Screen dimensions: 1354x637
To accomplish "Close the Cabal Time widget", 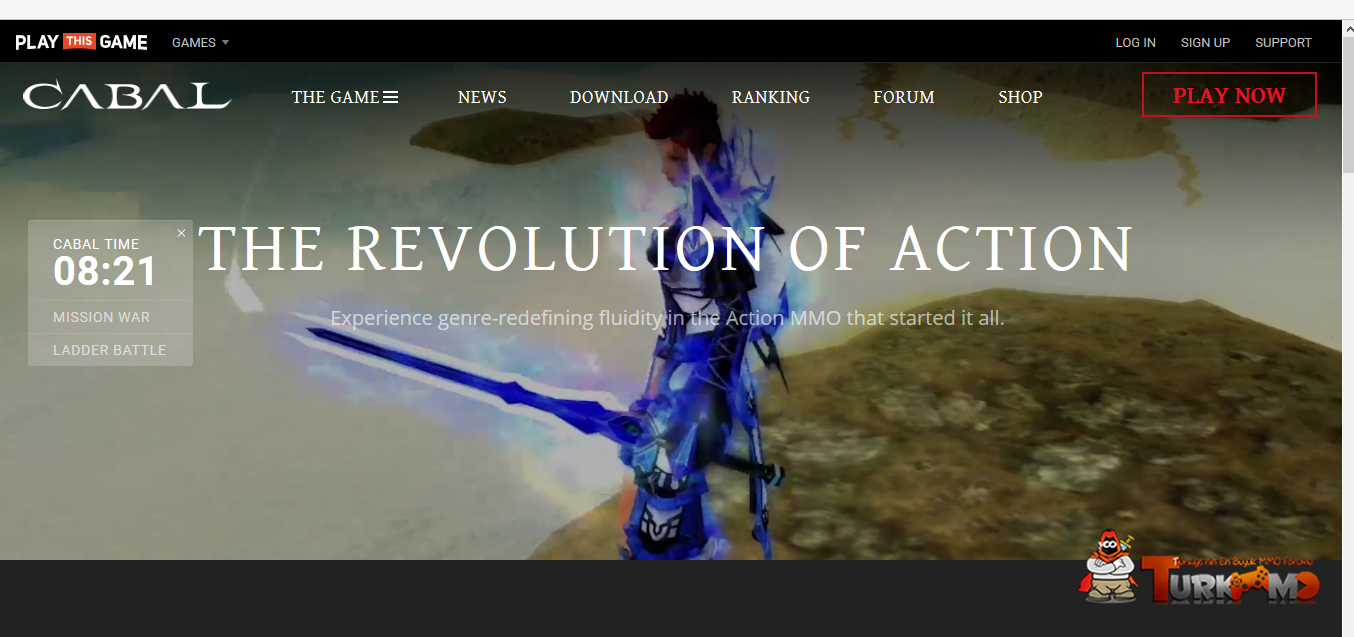I will tap(181, 233).
